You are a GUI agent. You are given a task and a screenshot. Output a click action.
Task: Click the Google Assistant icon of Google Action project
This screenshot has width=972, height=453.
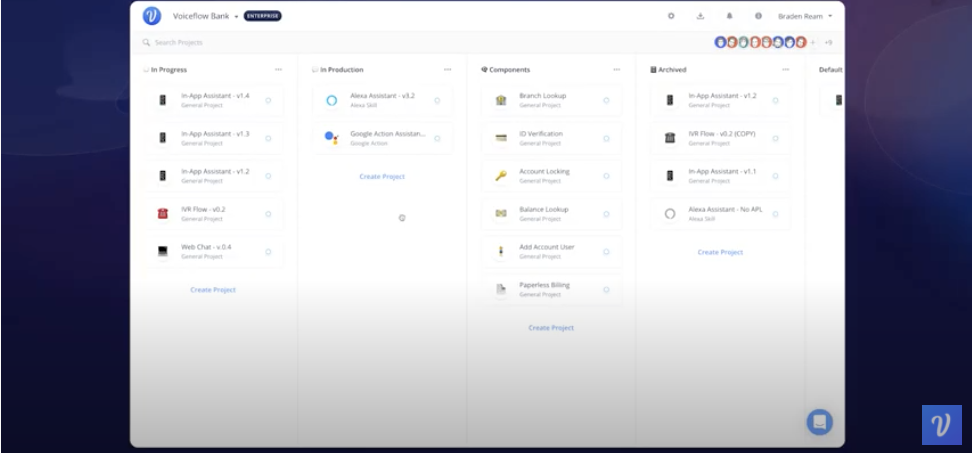coord(332,138)
